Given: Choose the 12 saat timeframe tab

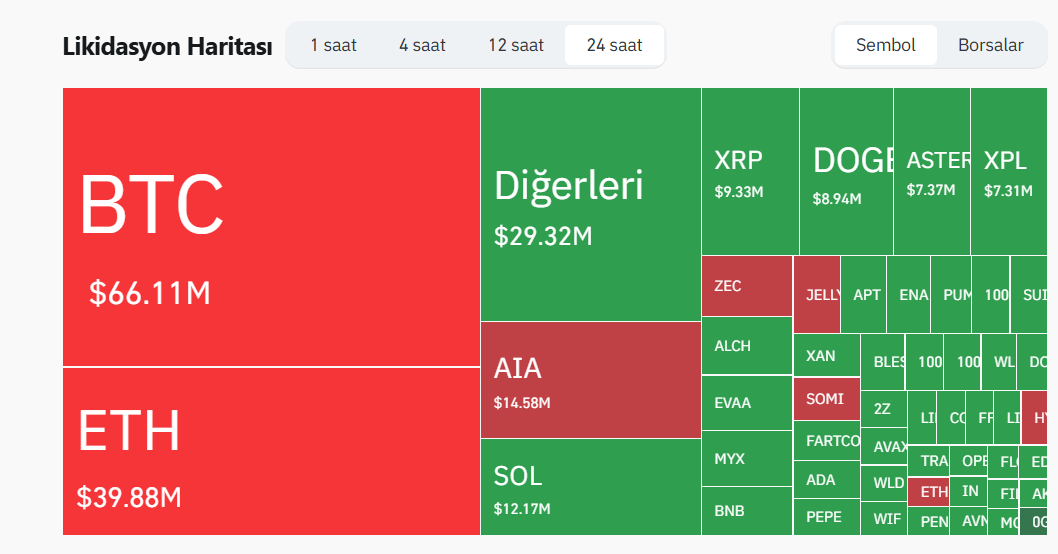Looking at the screenshot, I should (x=516, y=45).
